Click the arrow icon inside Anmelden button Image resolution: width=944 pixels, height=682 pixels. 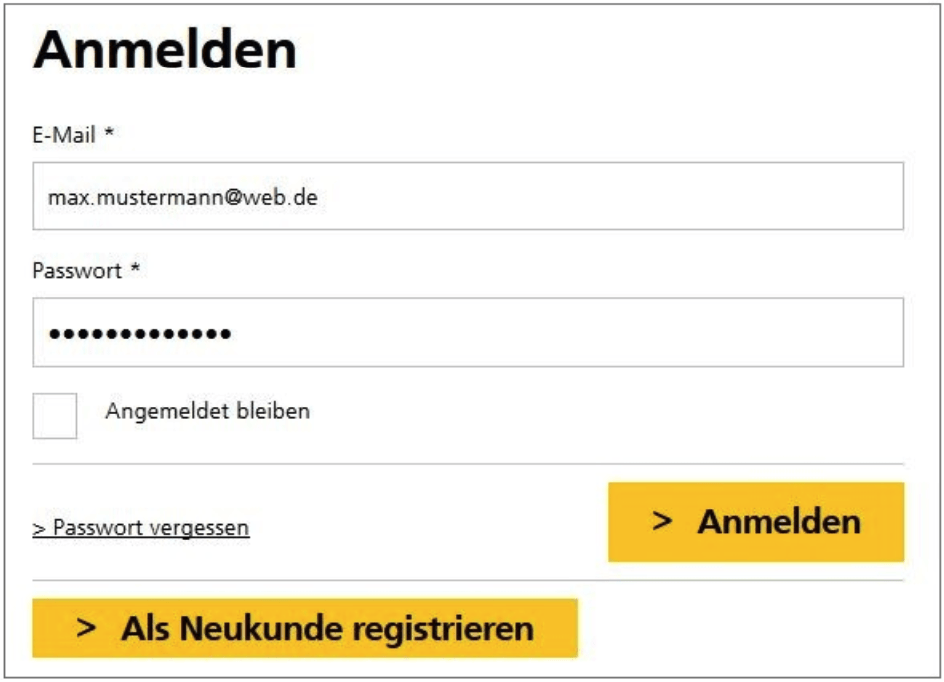[662, 521]
